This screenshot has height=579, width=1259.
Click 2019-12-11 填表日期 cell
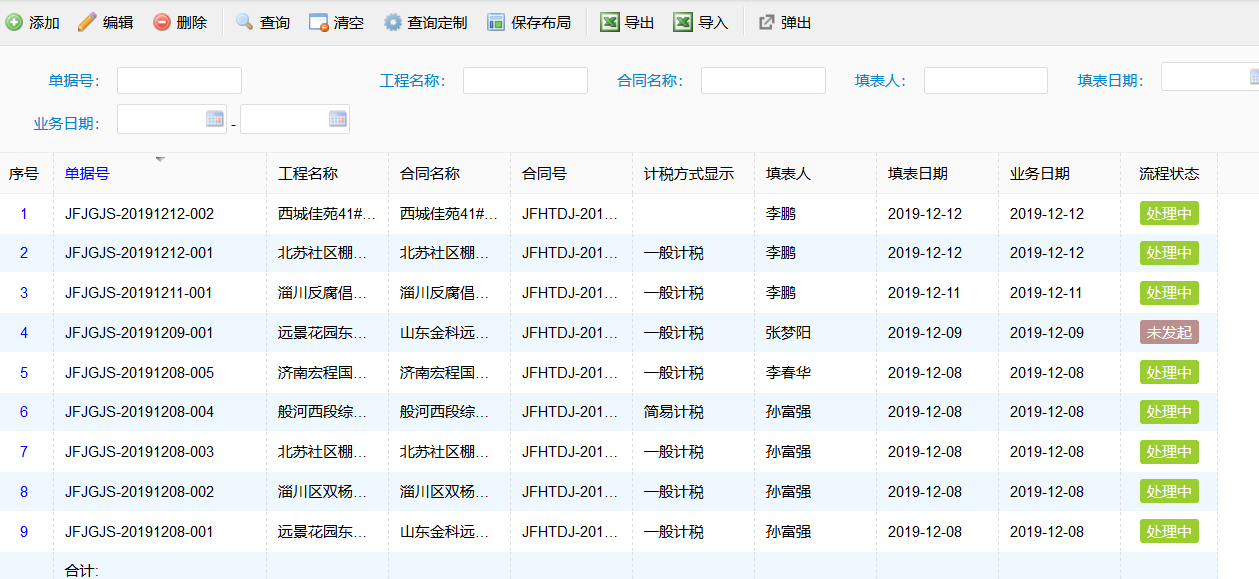coord(925,293)
